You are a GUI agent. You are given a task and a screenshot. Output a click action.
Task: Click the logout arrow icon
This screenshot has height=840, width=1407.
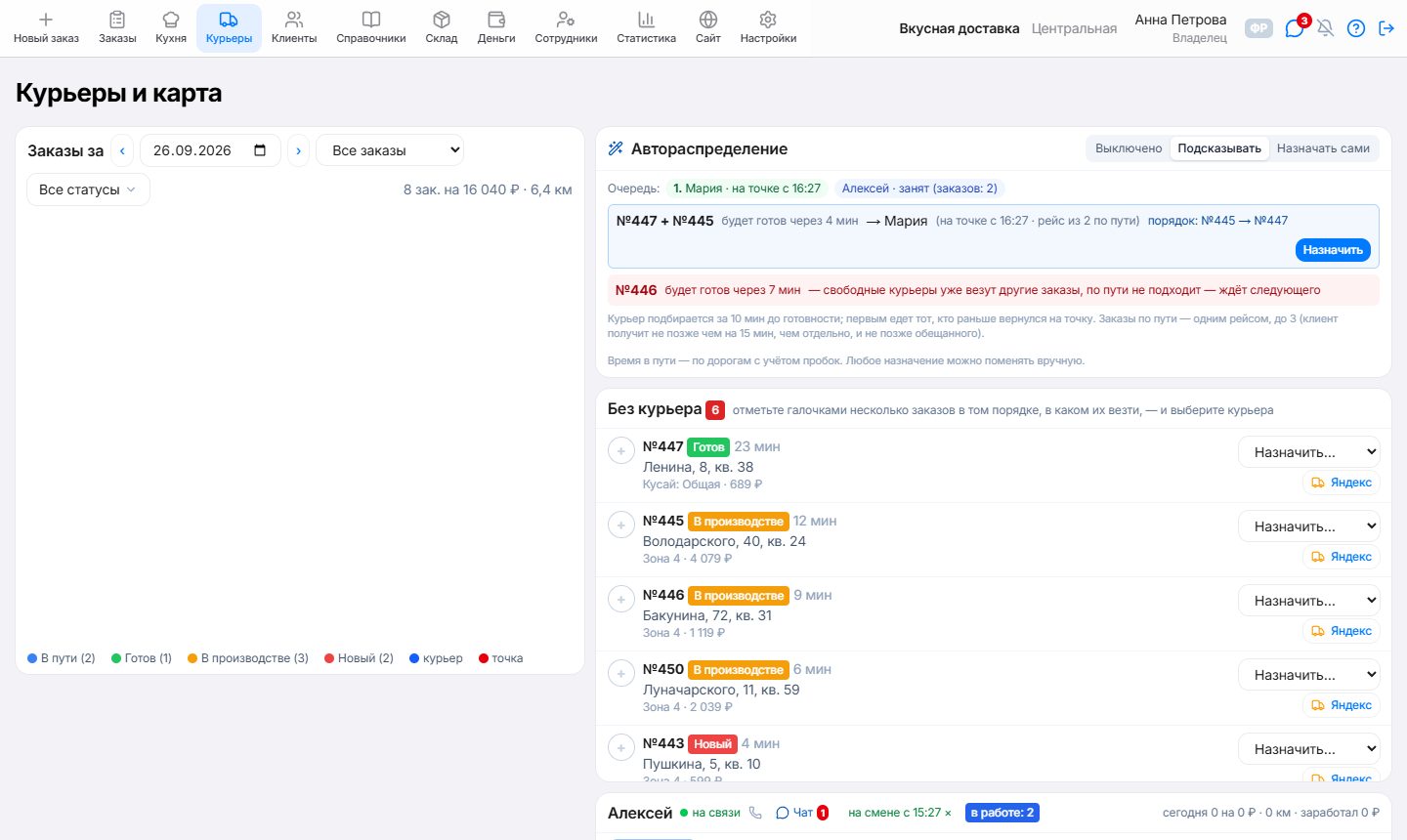click(x=1386, y=28)
